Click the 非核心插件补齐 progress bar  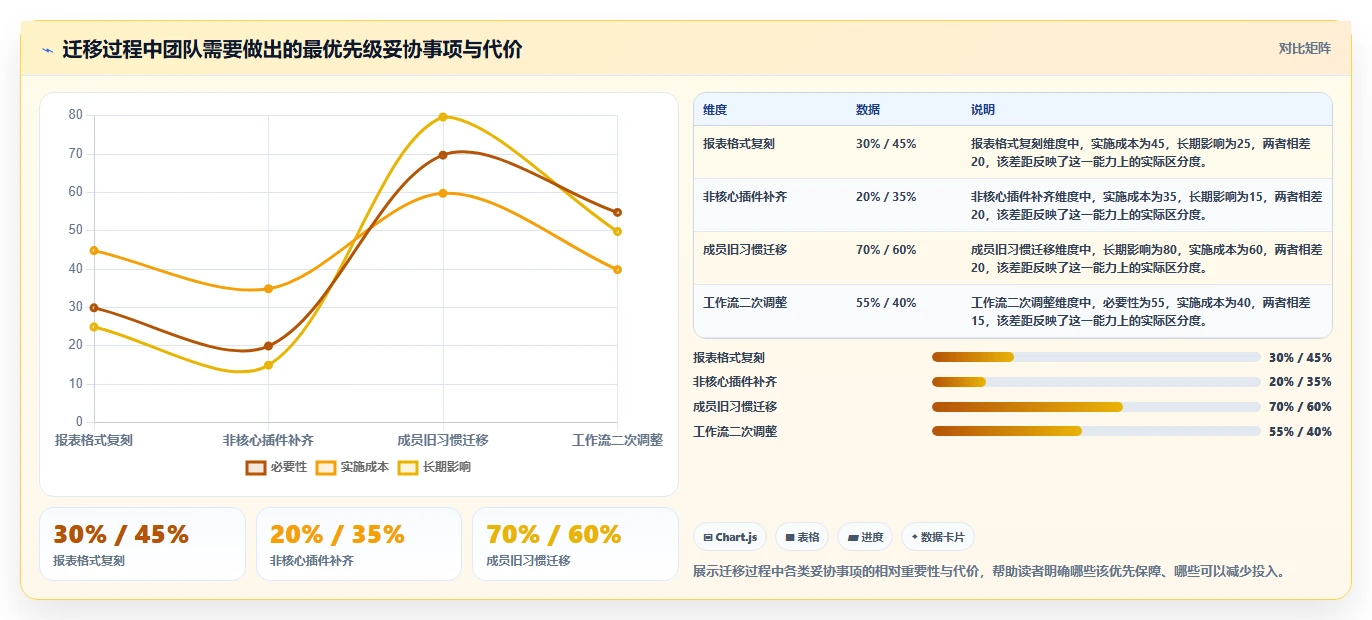point(1096,382)
